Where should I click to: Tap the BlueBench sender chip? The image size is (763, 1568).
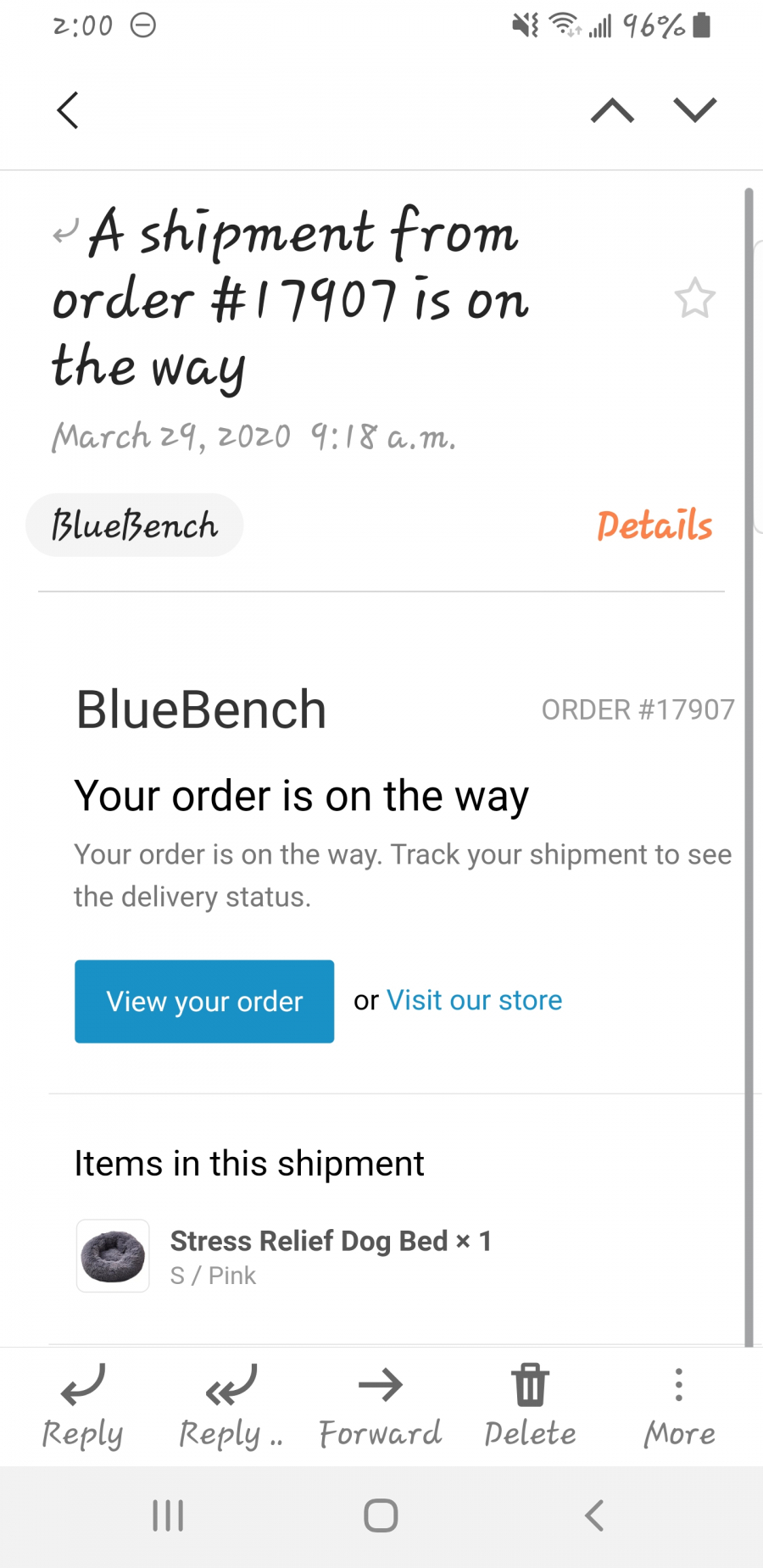click(x=135, y=525)
